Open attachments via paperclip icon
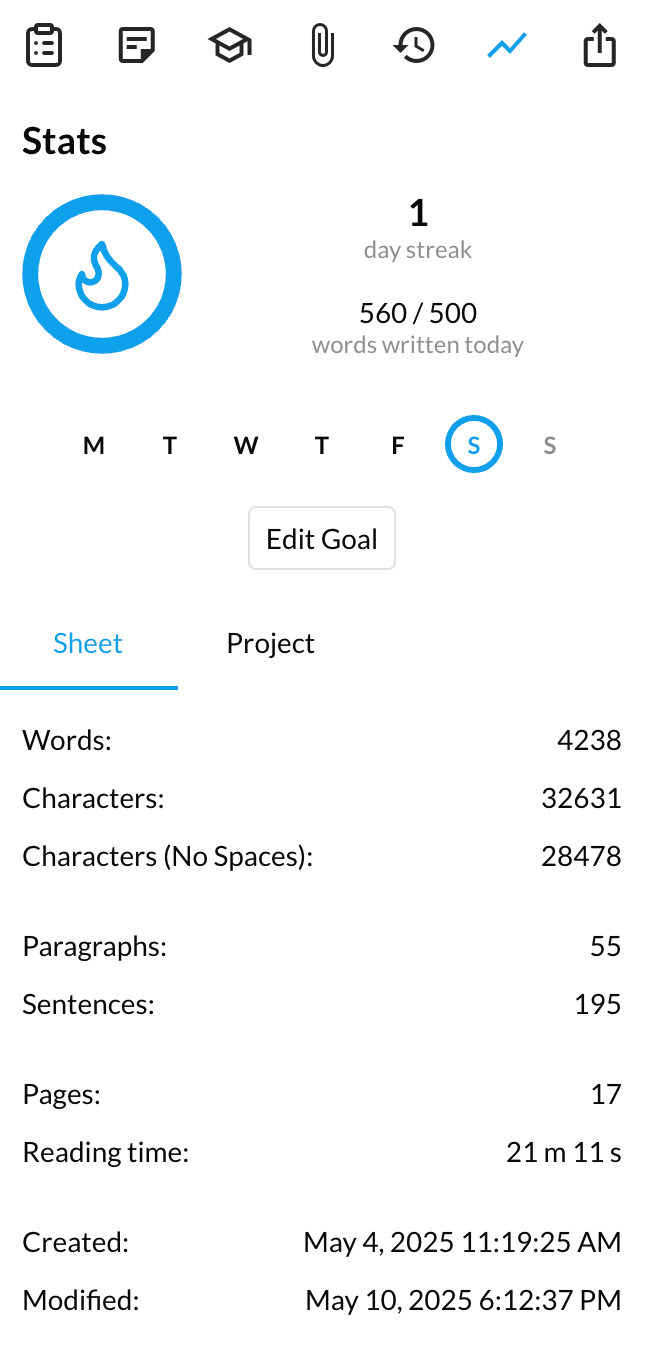 point(322,46)
